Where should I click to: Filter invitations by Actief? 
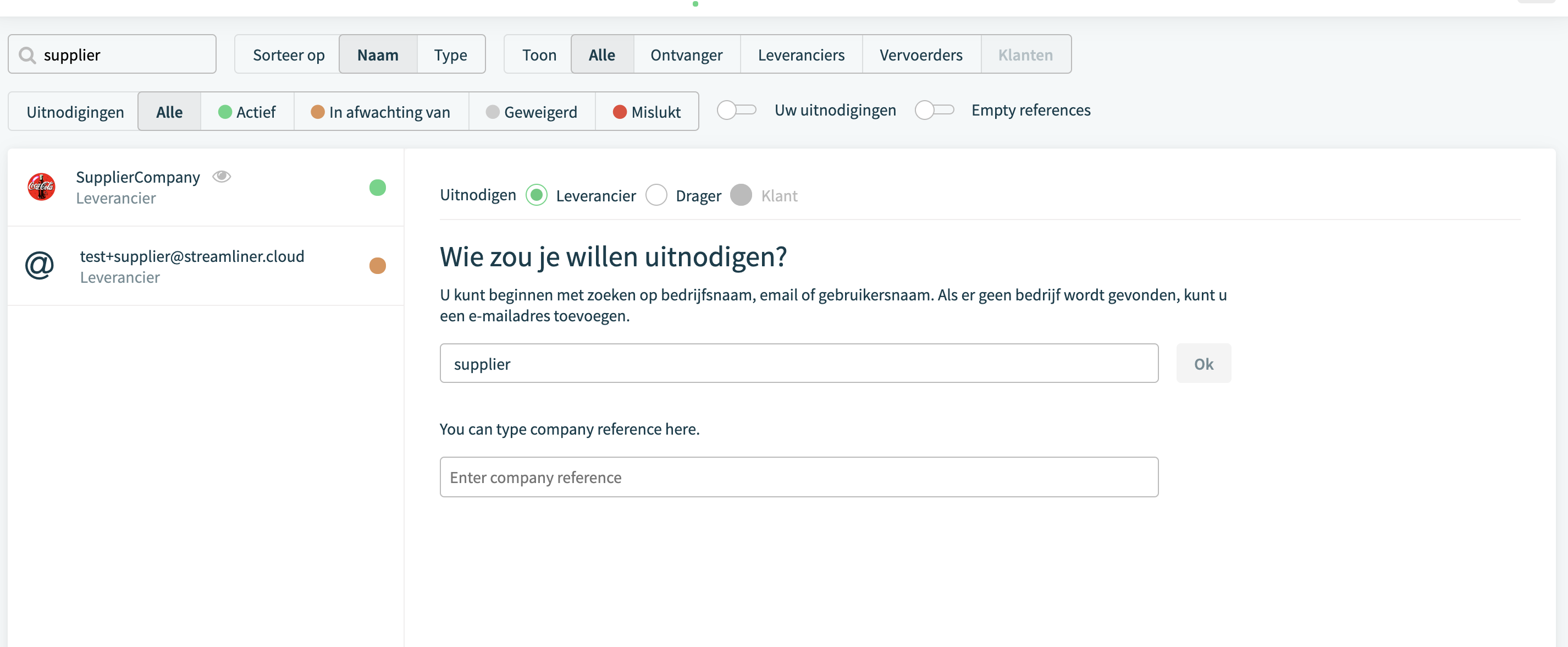click(x=247, y=112)
